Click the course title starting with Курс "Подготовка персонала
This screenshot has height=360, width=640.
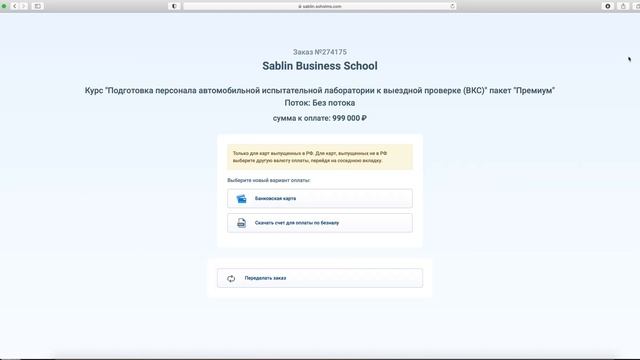tap(320, 90)
